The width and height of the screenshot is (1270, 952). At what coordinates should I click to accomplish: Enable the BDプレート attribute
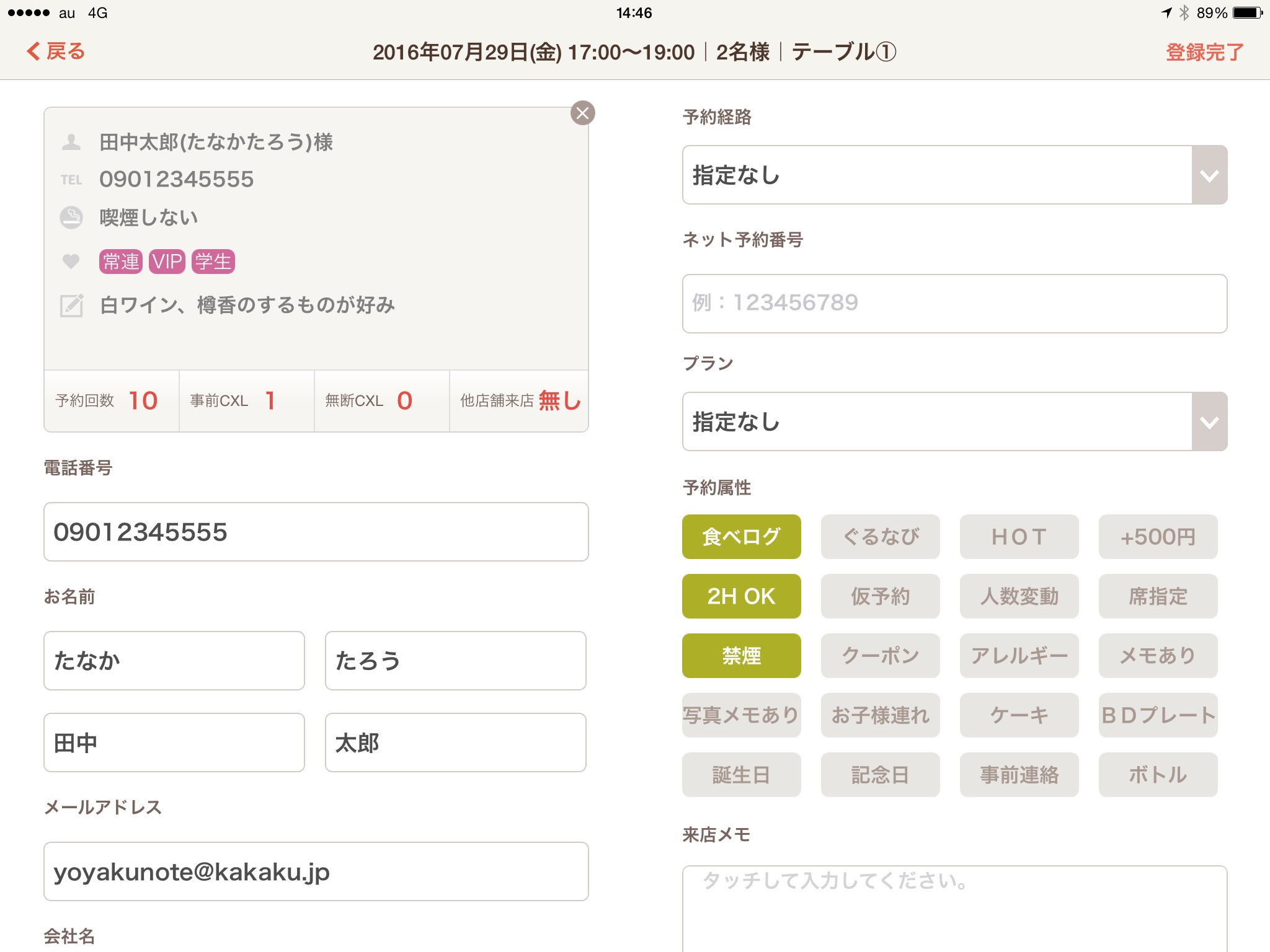pos(1158,715)
